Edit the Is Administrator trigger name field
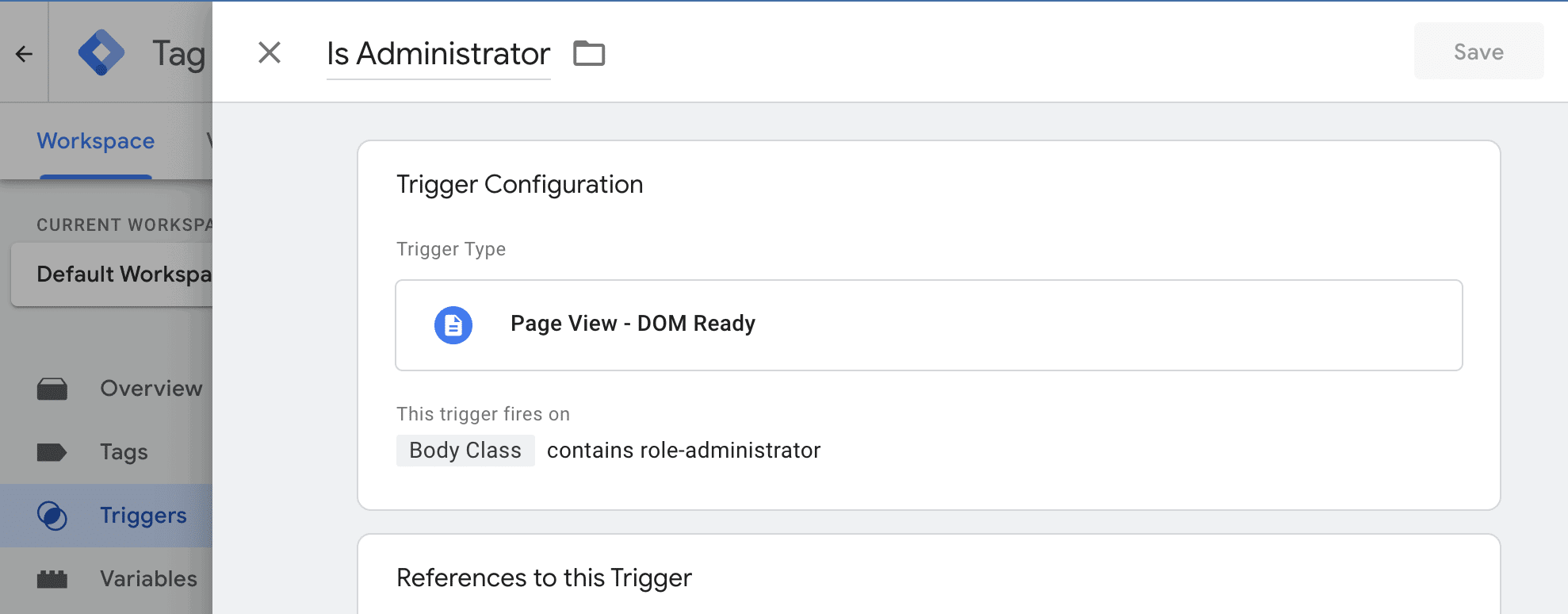 pyautogui.click(x=438, y=54)
